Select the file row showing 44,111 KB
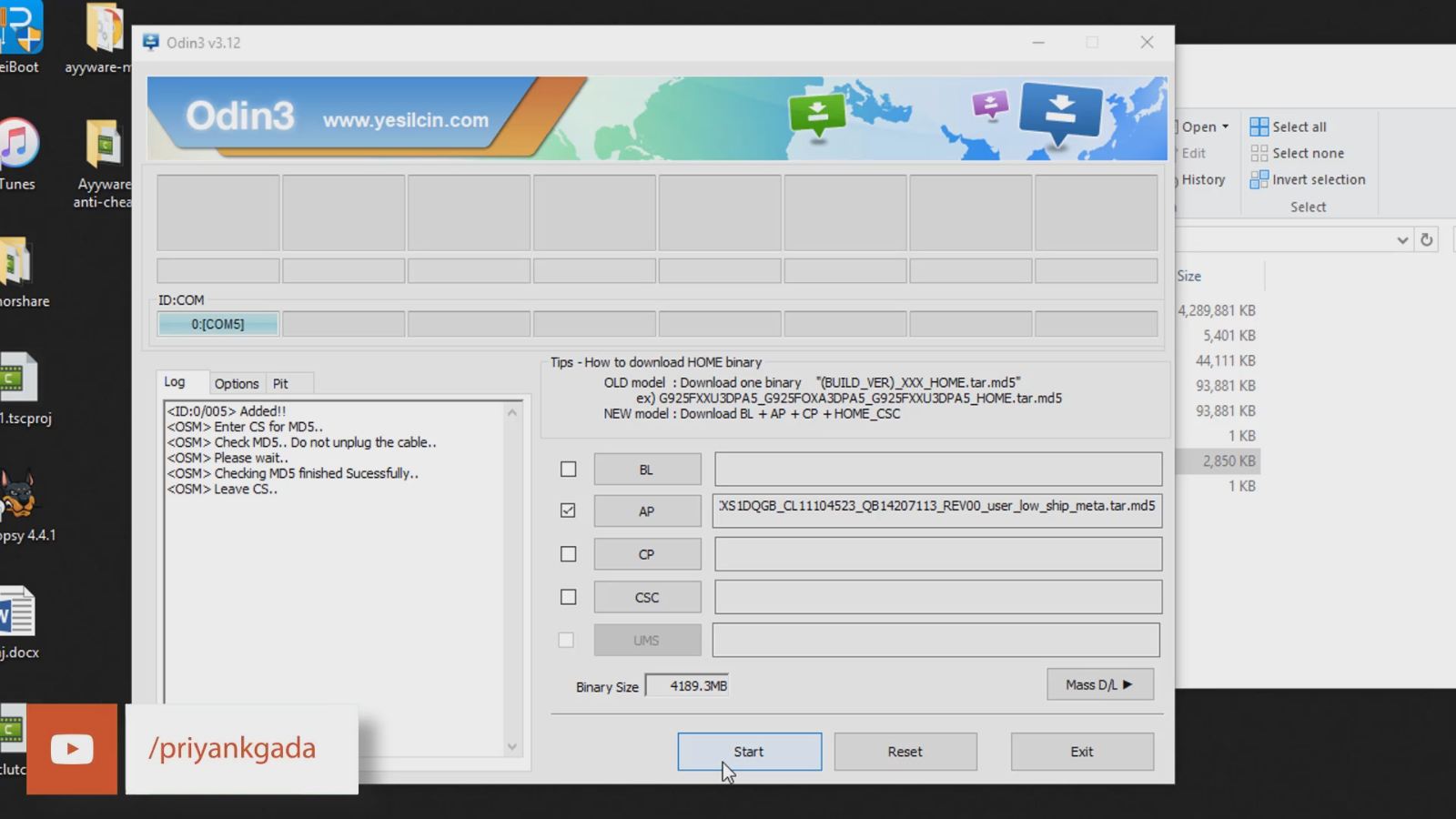 1218,360
